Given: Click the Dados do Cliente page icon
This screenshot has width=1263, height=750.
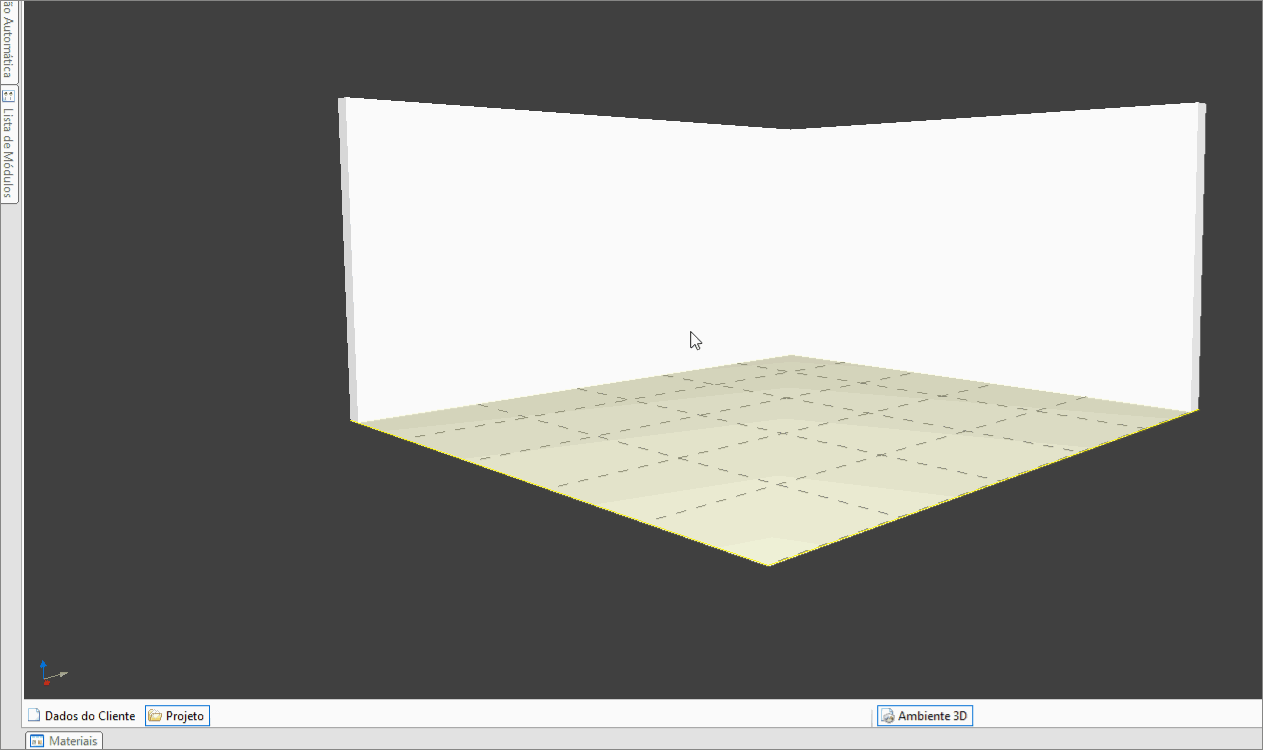Looking at the screenshot, I should [34, 716].
